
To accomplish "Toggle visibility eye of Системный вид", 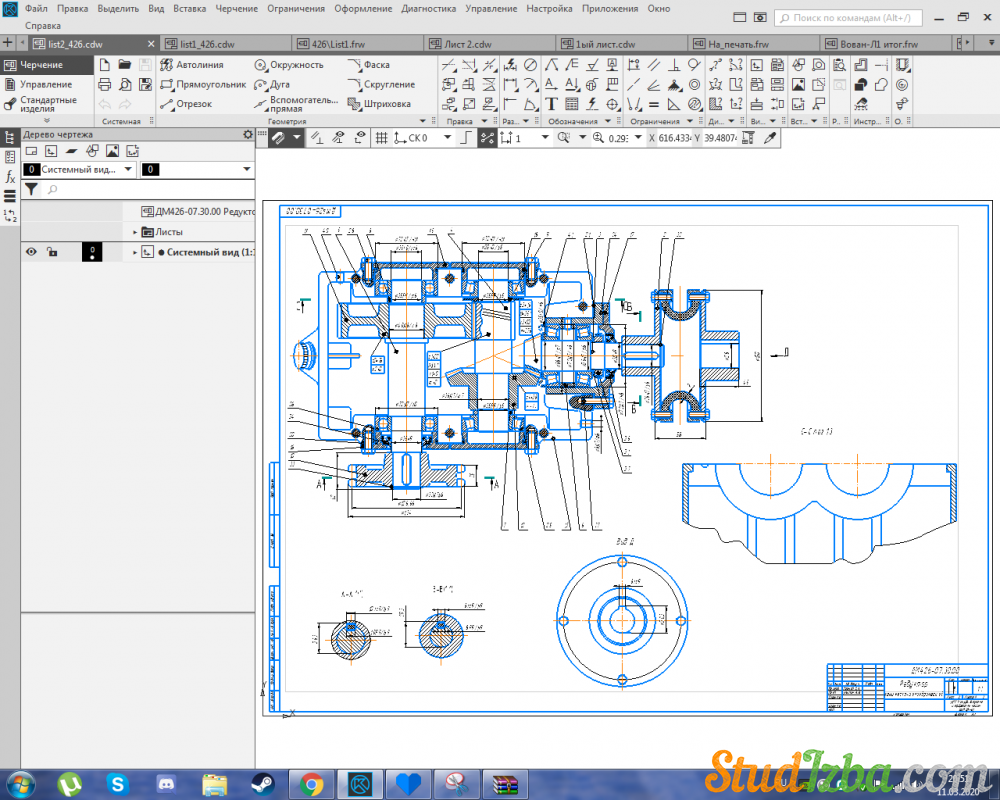I will [31, 252].
